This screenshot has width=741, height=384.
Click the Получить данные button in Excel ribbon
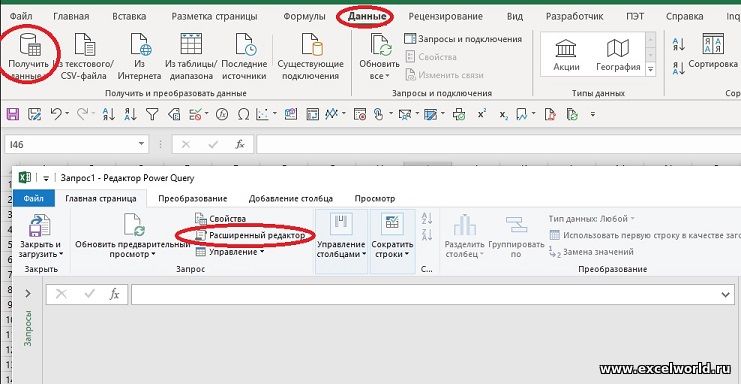point(28,57)
